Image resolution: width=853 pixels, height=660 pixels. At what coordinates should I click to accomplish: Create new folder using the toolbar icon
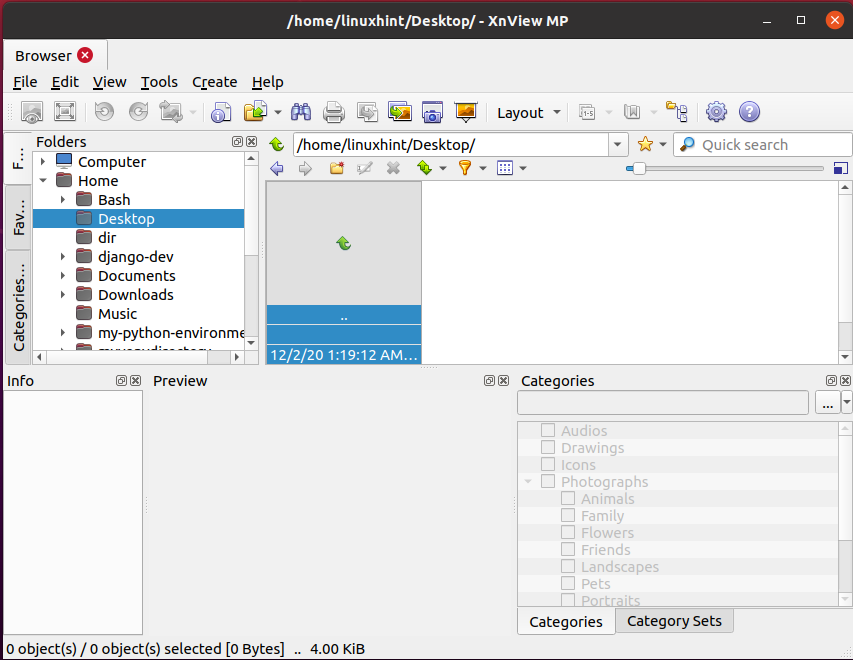pos(336,168)
